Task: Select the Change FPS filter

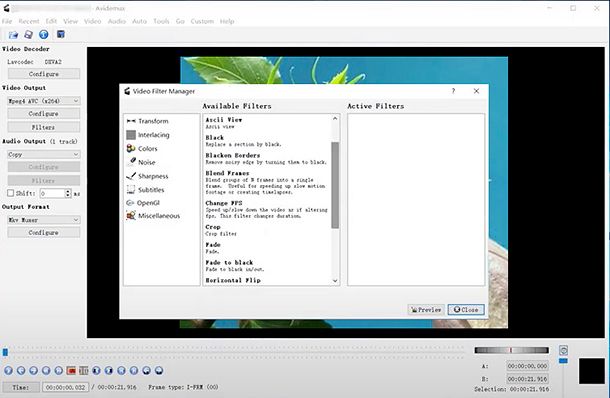Action: pyautogui.click(x=267, y=209)
